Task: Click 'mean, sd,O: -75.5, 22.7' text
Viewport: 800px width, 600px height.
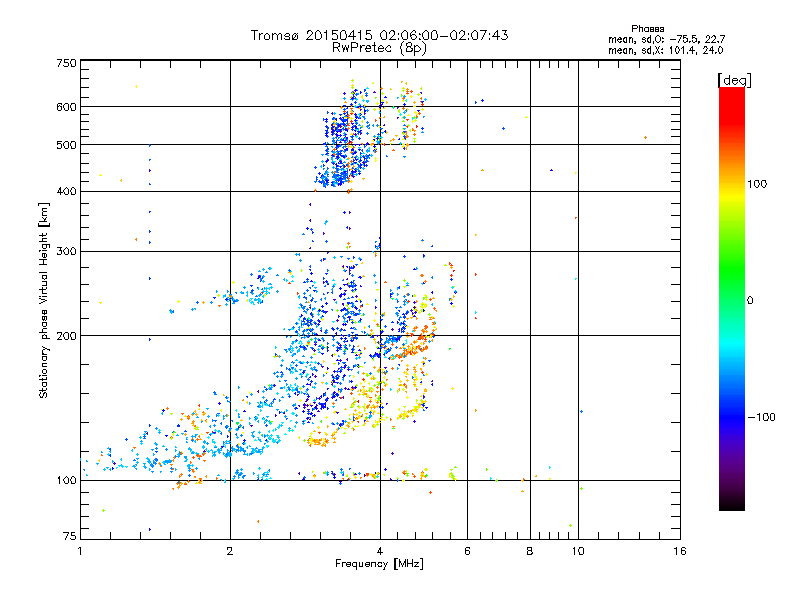Action: click(x=666, y=39)
